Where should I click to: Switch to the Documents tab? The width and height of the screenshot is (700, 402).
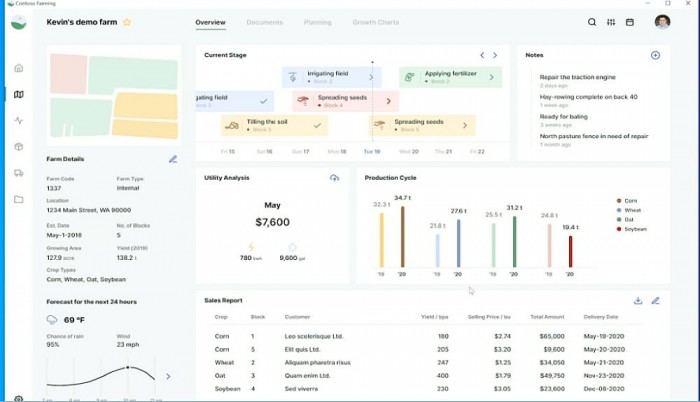click(x=264, y=22)
